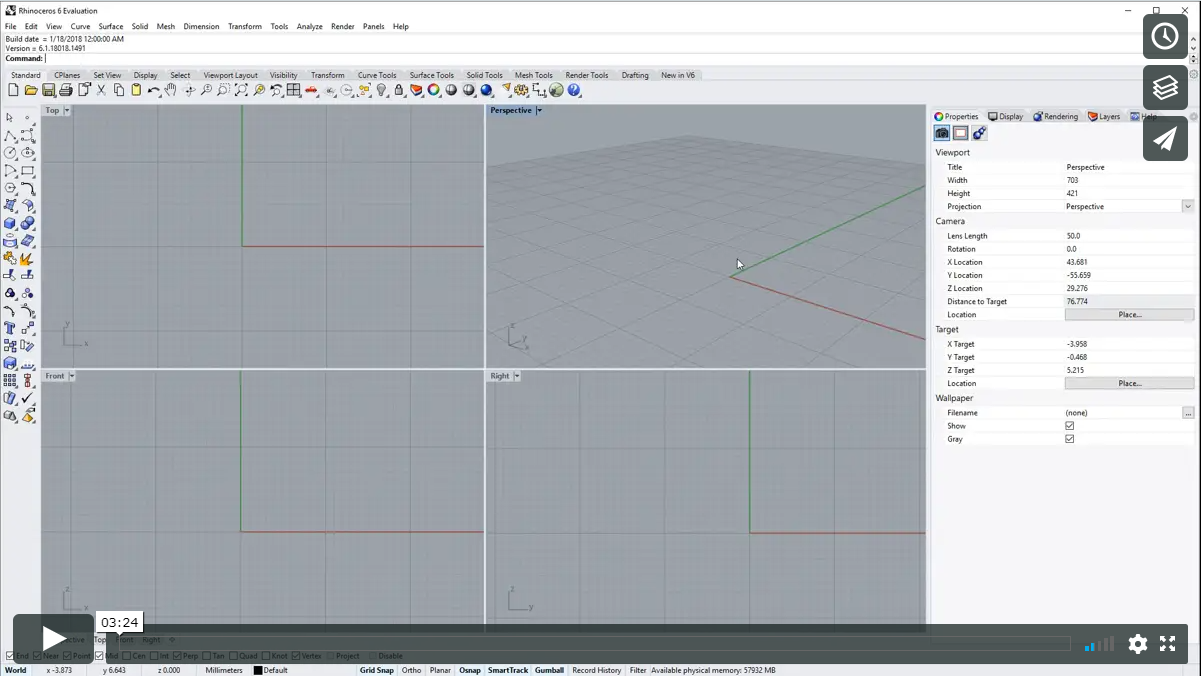This screenshot has width=1201, height=676.
Task: Enter fullscreen for the video
Action: tap(1167, 644)
